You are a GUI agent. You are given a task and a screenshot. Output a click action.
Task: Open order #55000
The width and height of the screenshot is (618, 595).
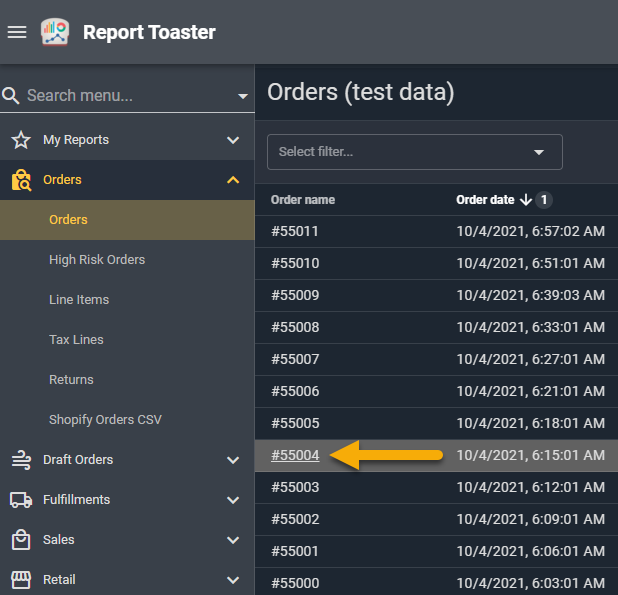click(295, 583)
